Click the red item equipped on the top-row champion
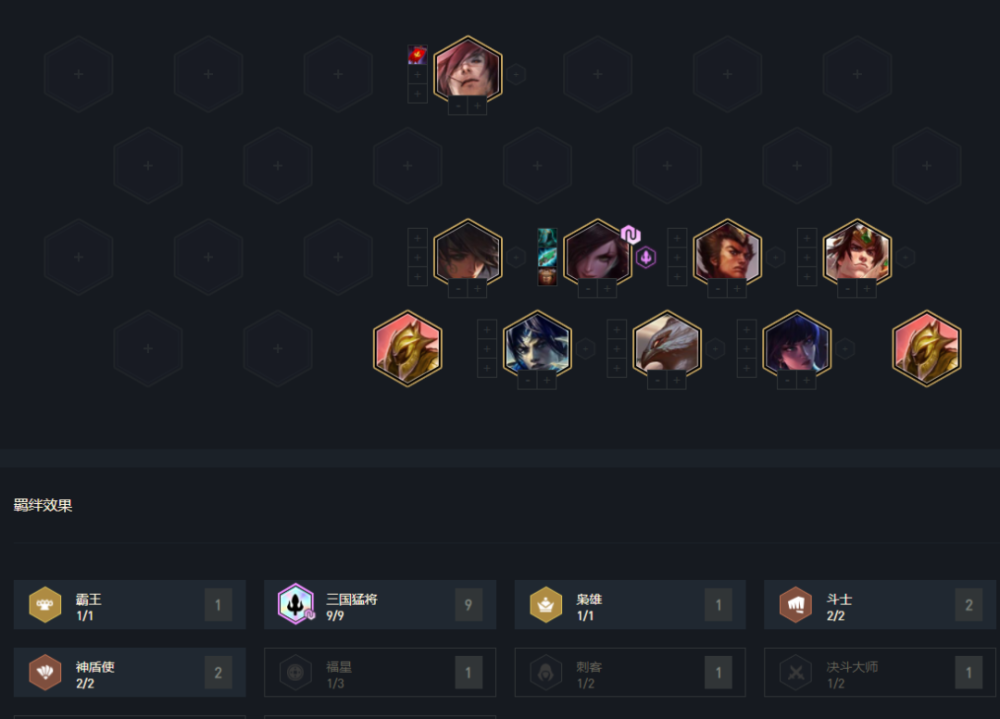 tap(417, 55)
